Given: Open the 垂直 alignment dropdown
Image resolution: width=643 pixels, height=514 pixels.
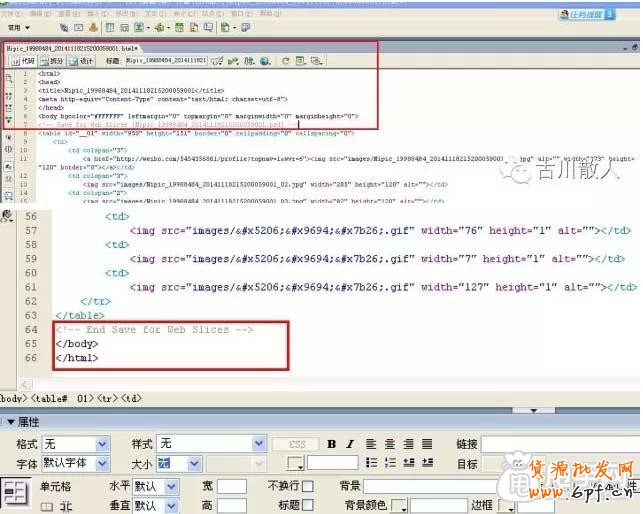Looking at the screenshot, I should click(x=171, y=506).
